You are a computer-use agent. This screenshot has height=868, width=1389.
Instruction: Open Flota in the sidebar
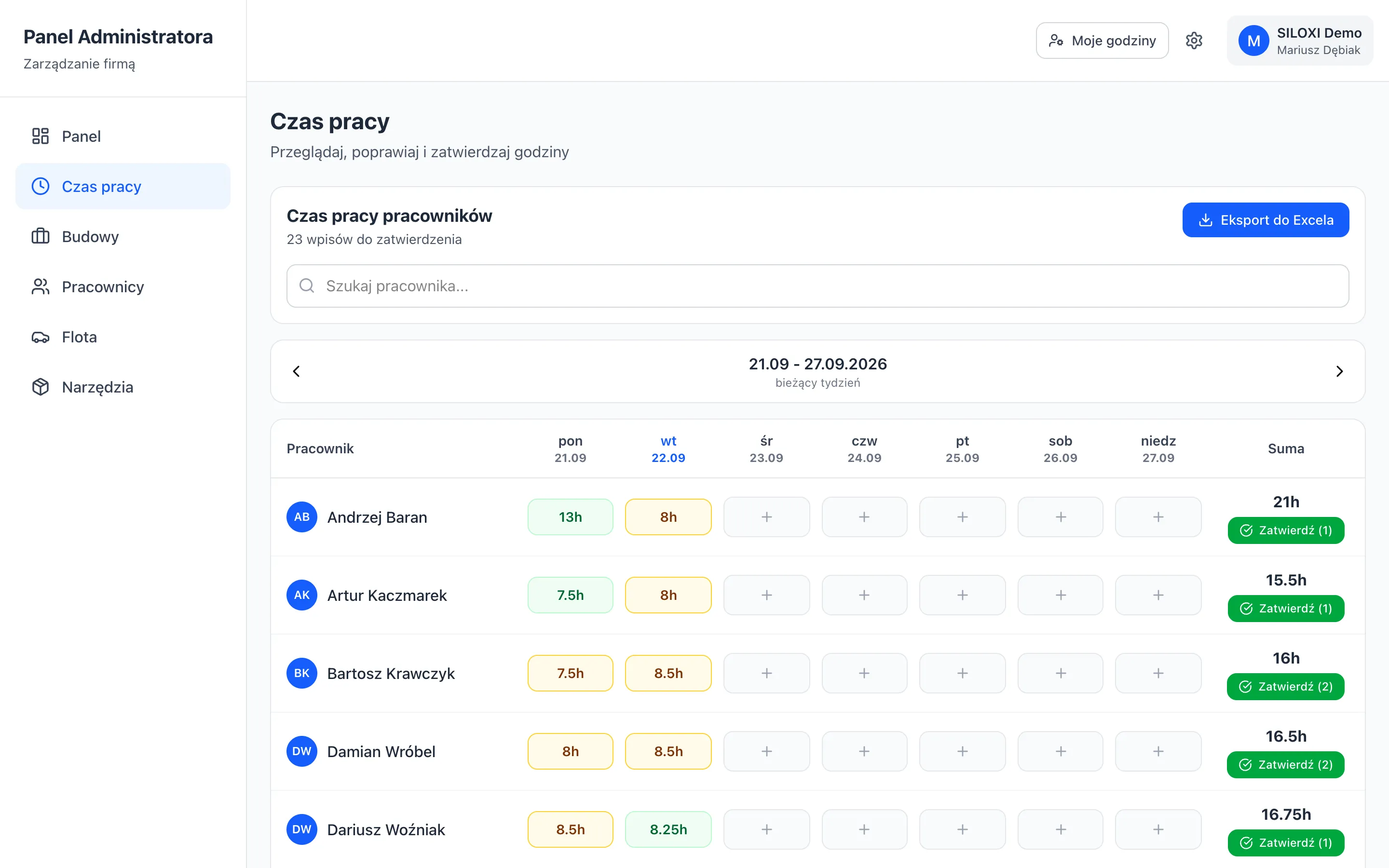coord(123,337)
